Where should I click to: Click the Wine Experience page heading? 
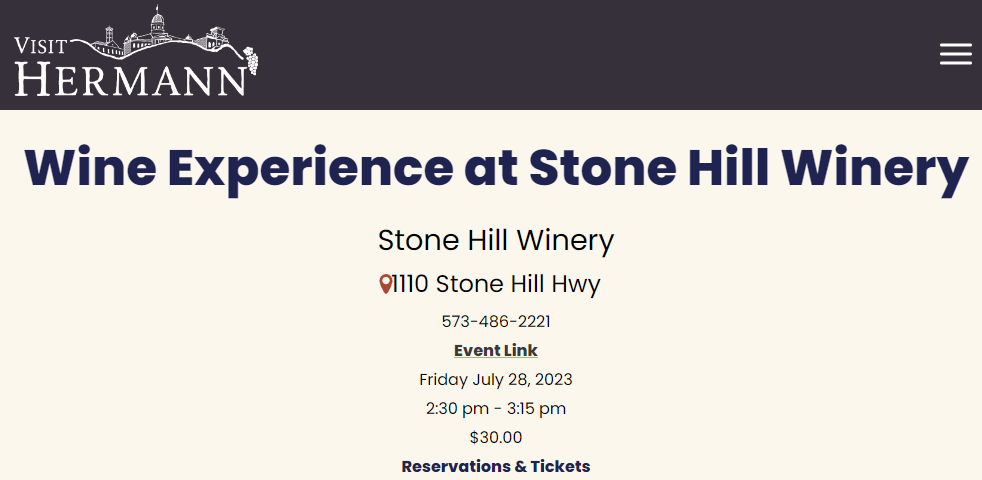pyautogui.click(x=496, y=168)
